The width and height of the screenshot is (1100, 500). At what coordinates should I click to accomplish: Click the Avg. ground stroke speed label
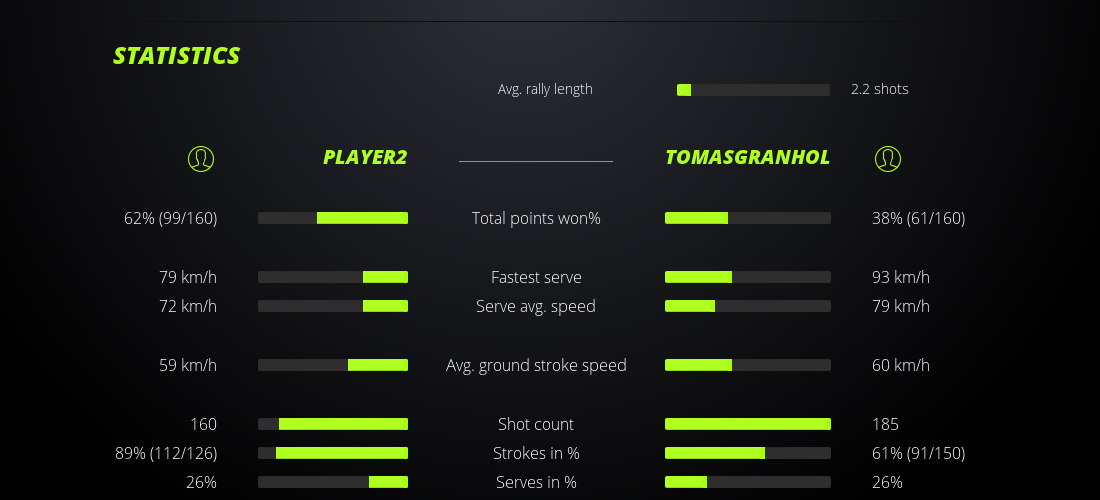[x=536, y=365]
